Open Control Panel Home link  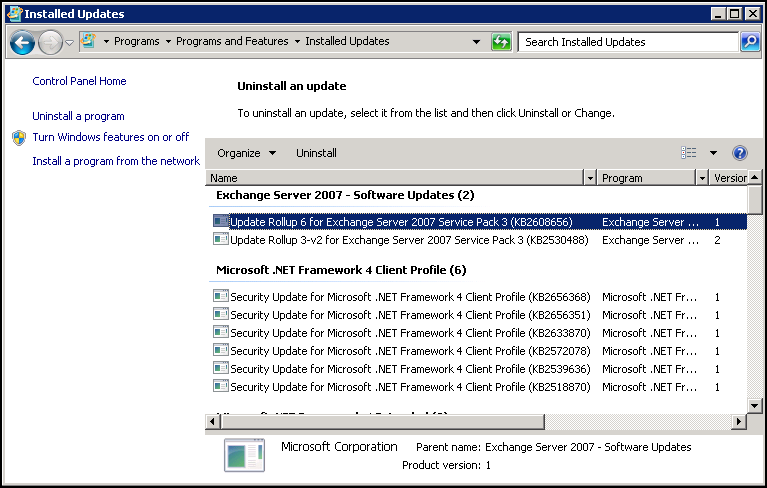click(79, 81)
